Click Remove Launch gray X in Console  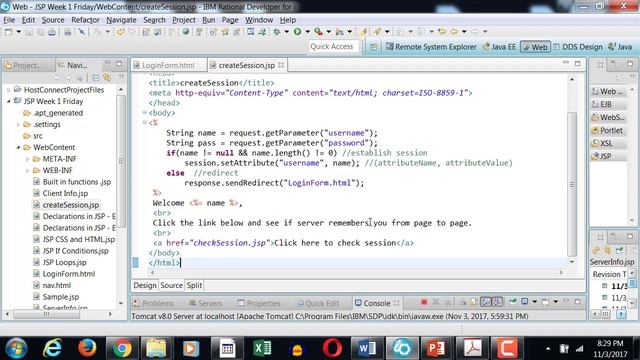[x=436, y=302]
